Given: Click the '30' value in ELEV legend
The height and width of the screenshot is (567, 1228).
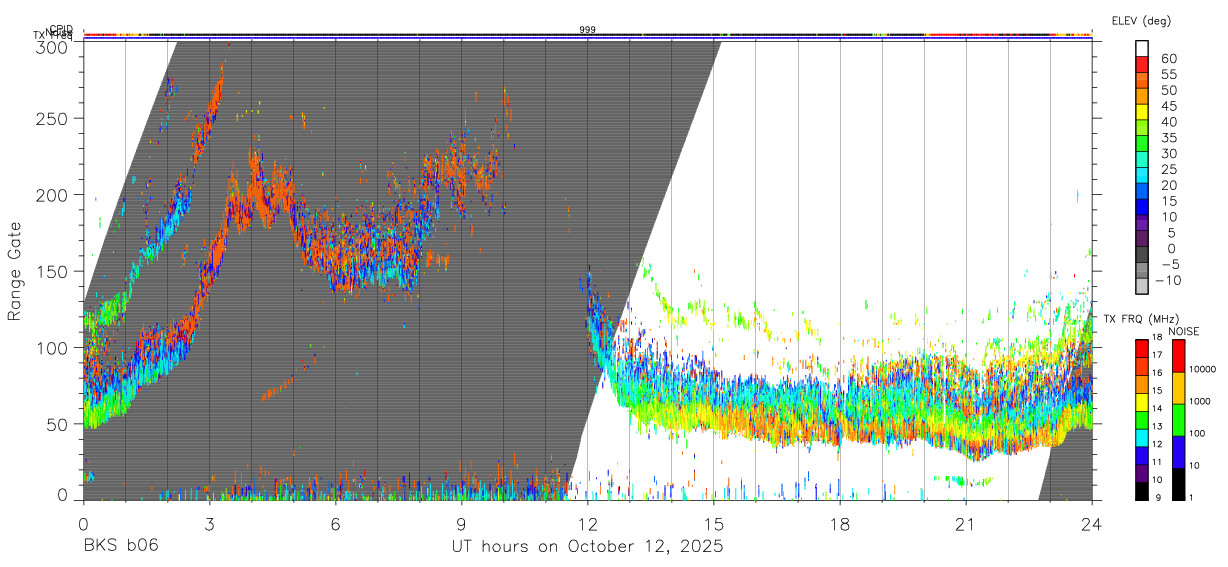Looking at the screenshot, I should (x=1169, y=154).
